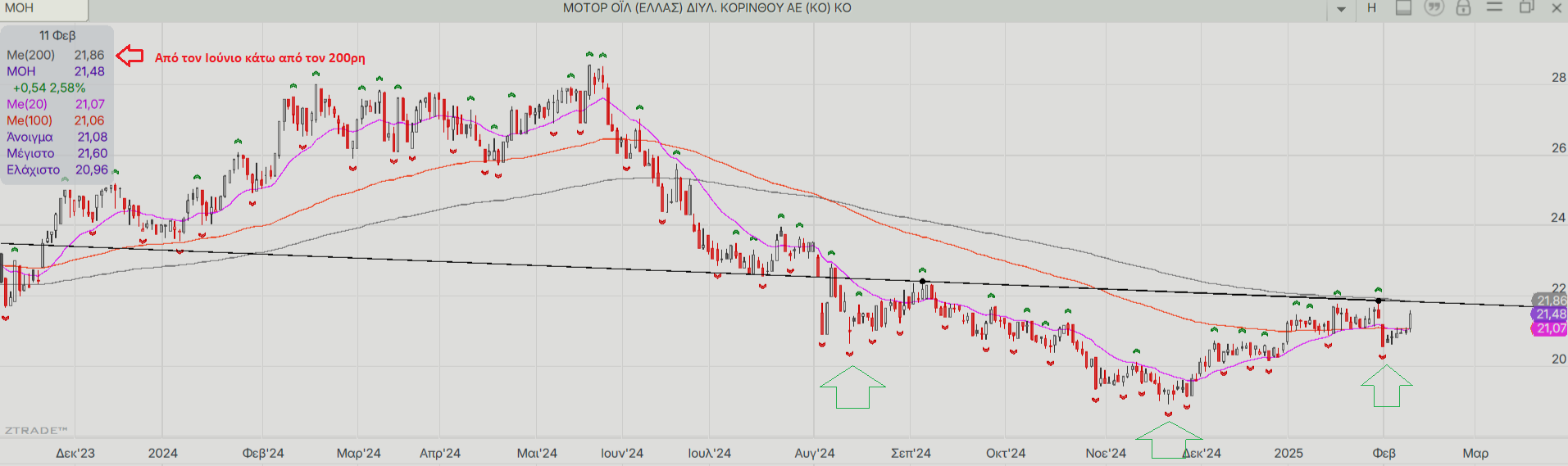The width and height of the screenshot is (1568, 466).
Task: Click the Φεβ time axis label
Action: pyautogui.click(x=1384, y=453)
